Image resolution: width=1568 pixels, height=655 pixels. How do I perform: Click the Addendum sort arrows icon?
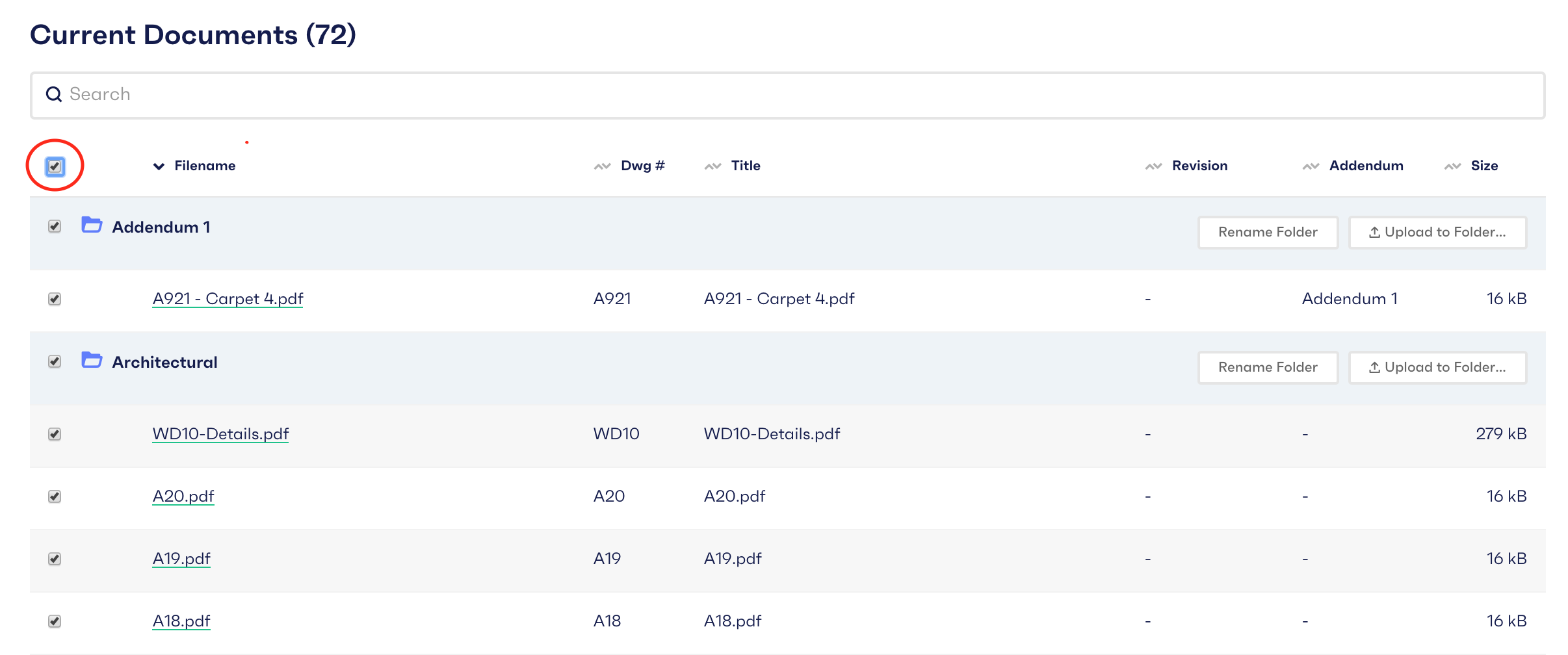click(x=1311, y=166)
